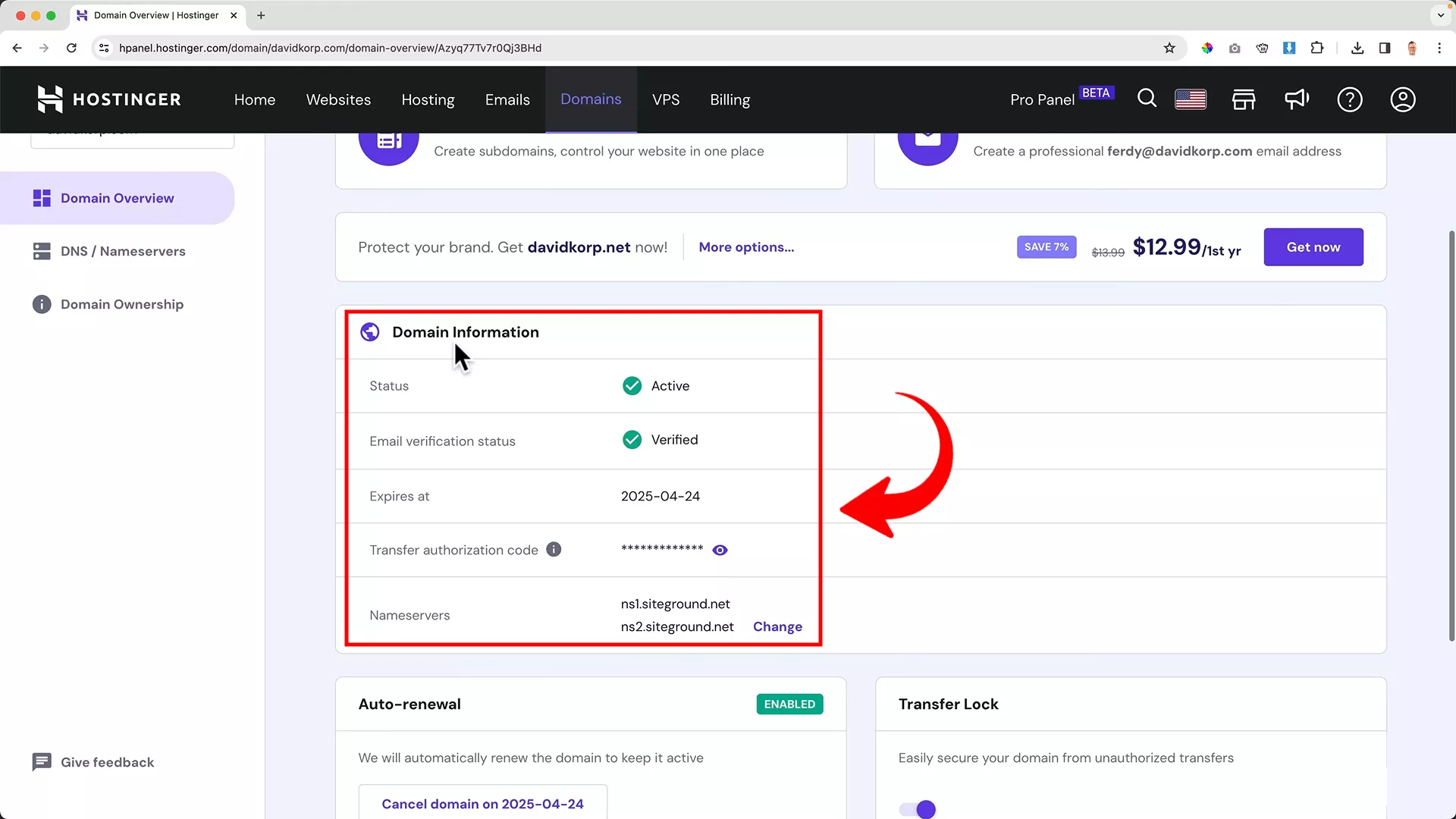Viewport: 1456px width, 819px height.
Task: Click the page vertical scrollbar
Action: coord(1451,436)
